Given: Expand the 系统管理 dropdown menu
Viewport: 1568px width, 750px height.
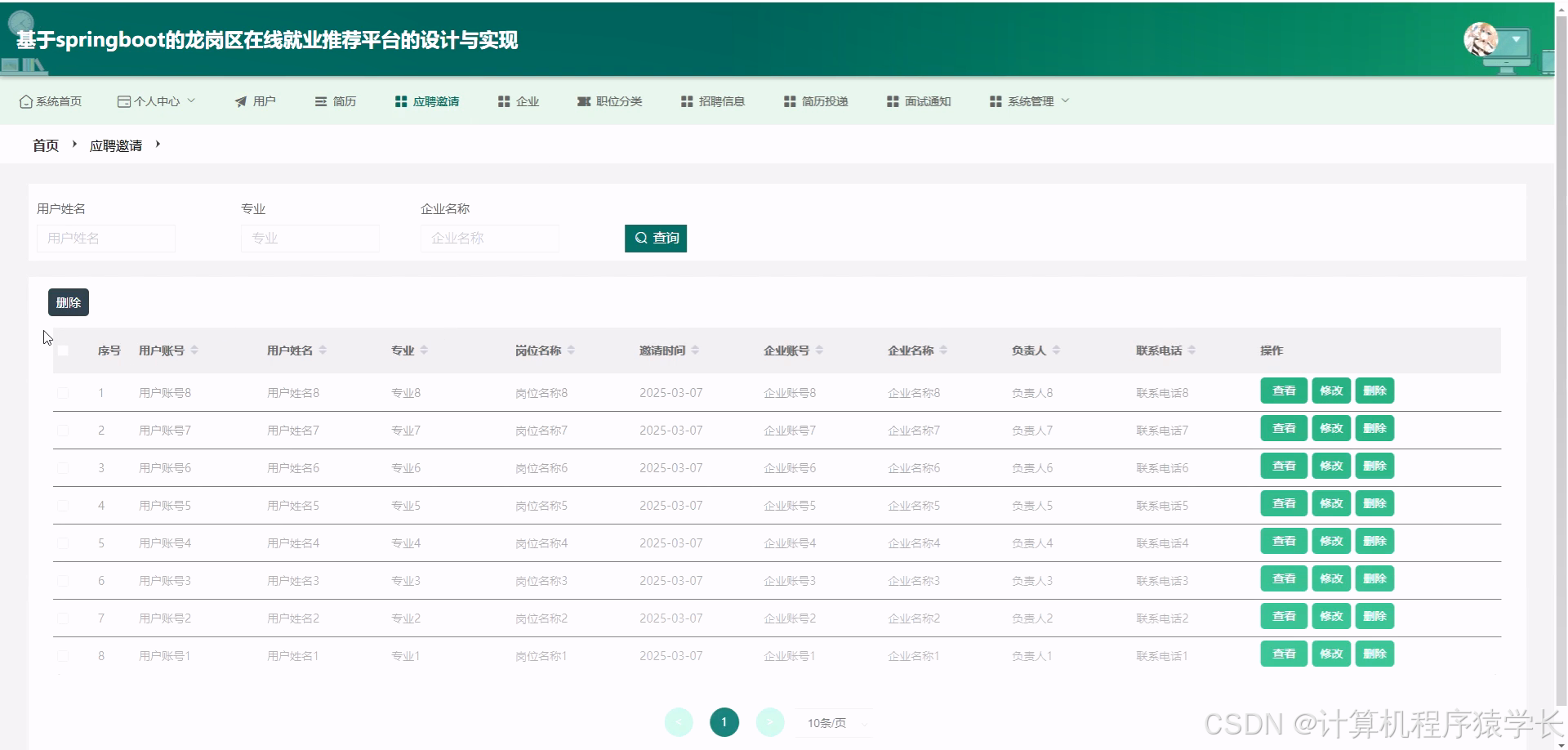Looking at the screenshot, I should coord(1029,101).
